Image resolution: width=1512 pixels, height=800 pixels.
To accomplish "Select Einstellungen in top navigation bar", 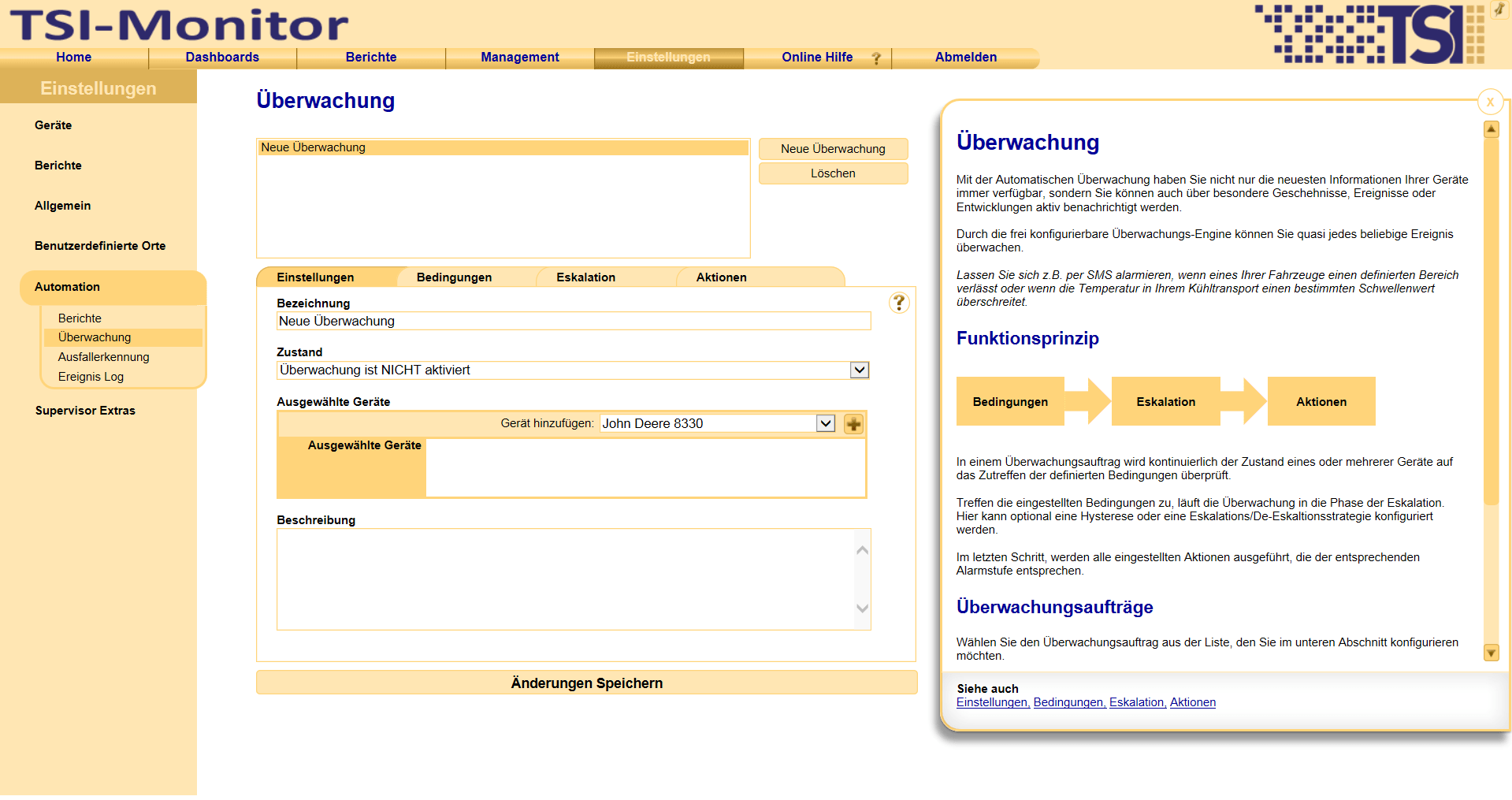I will coord(669,58).
